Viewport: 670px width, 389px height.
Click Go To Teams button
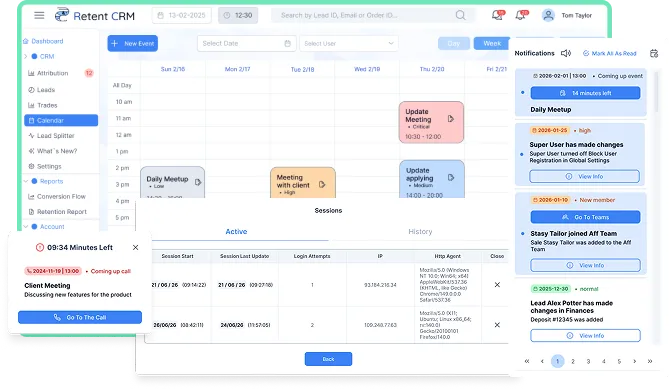(x=585, y=217)
